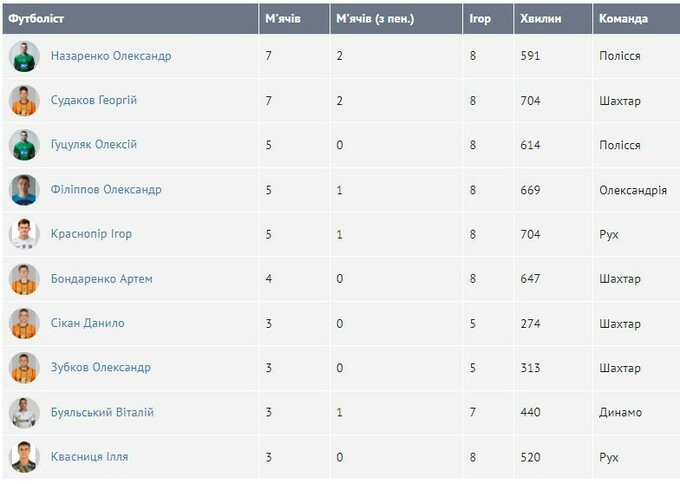
Task: Click the Команда column header
Action: [623, 18]
